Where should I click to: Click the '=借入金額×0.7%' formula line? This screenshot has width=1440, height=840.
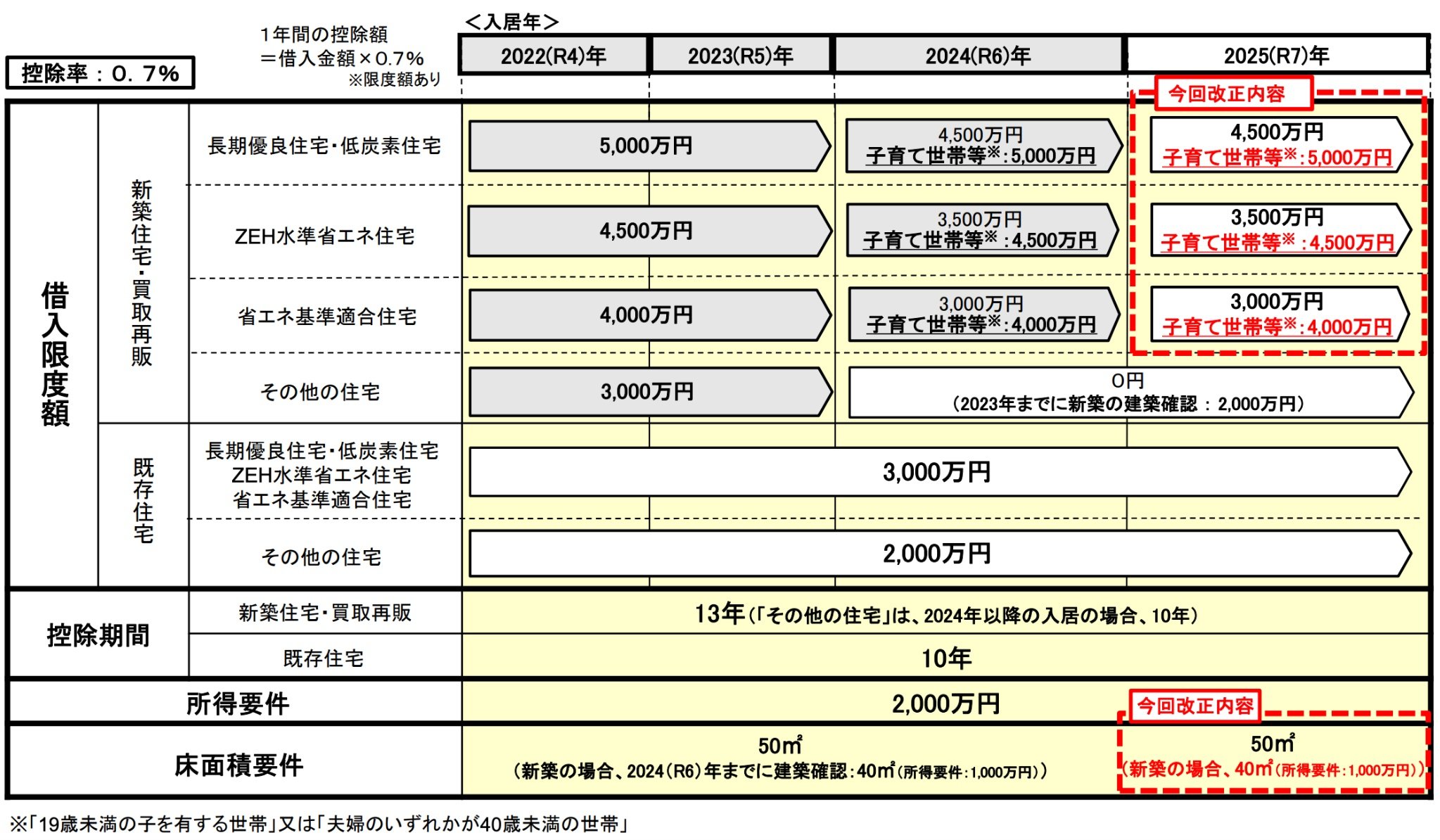342,58
